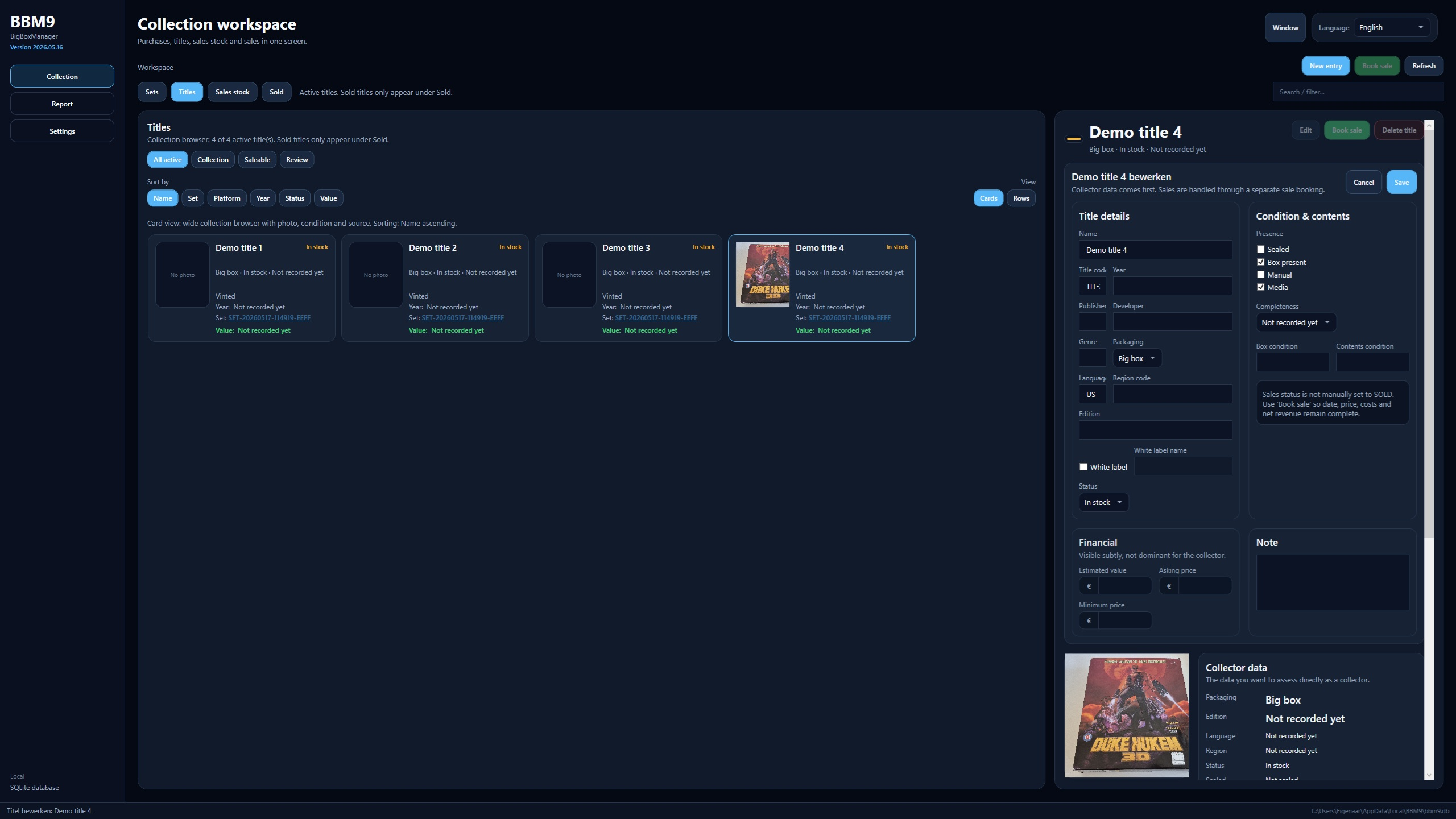This screenshot has width=1456, height=819.
Task: Click the scrollbar up arrow in detail panel
Action: [1429, 125]
